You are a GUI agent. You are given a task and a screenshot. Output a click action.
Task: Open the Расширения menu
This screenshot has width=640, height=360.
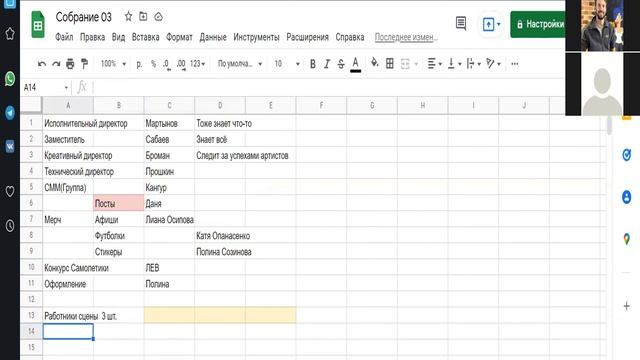pos(307,37)
